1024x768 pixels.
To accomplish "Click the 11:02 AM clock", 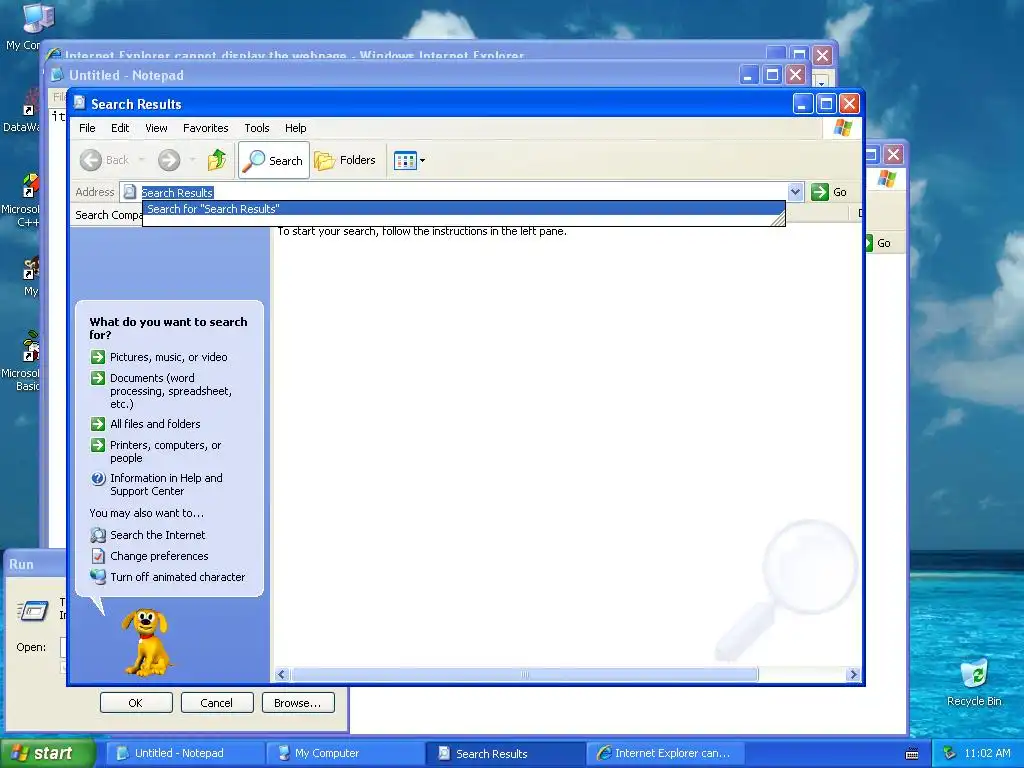I will pos(987,753).
